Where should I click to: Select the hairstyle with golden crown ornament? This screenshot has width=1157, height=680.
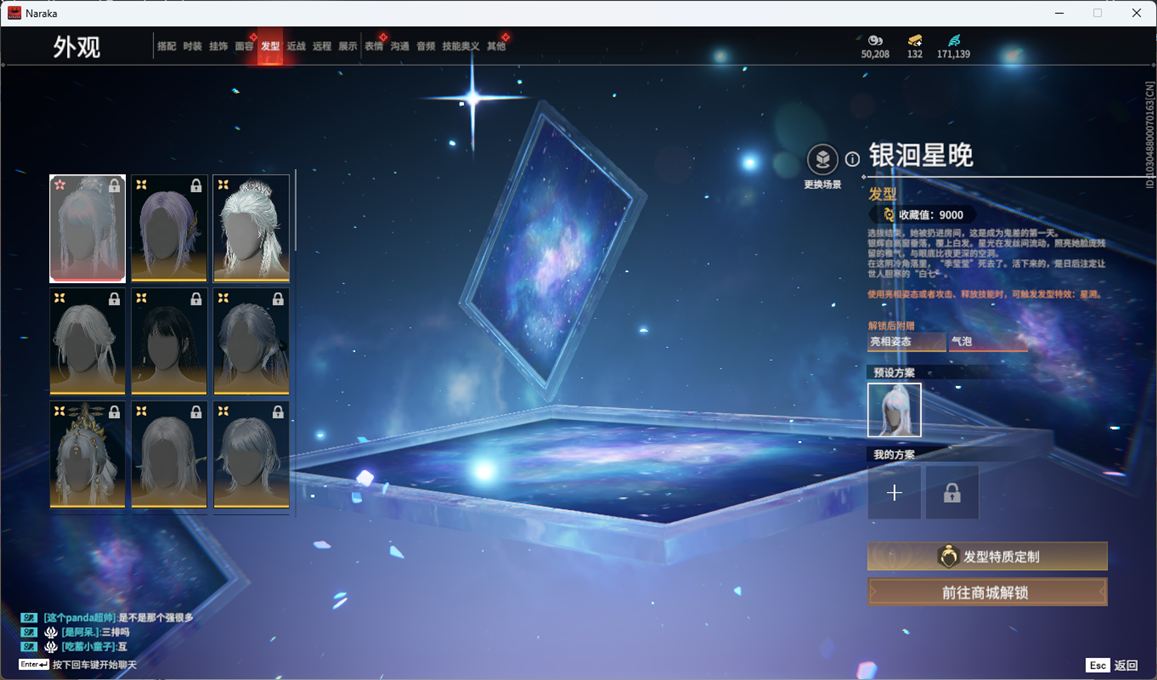pos(87,455)
